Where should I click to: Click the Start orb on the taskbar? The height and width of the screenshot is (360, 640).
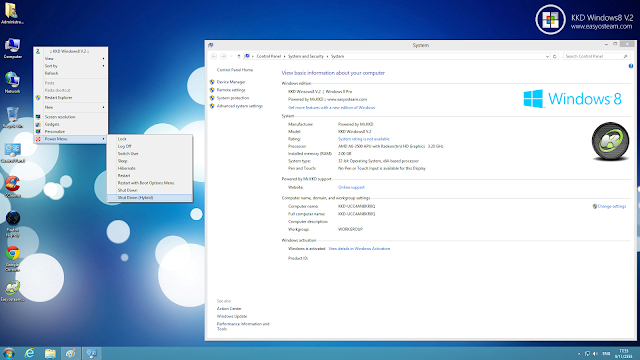pos(9,353)
